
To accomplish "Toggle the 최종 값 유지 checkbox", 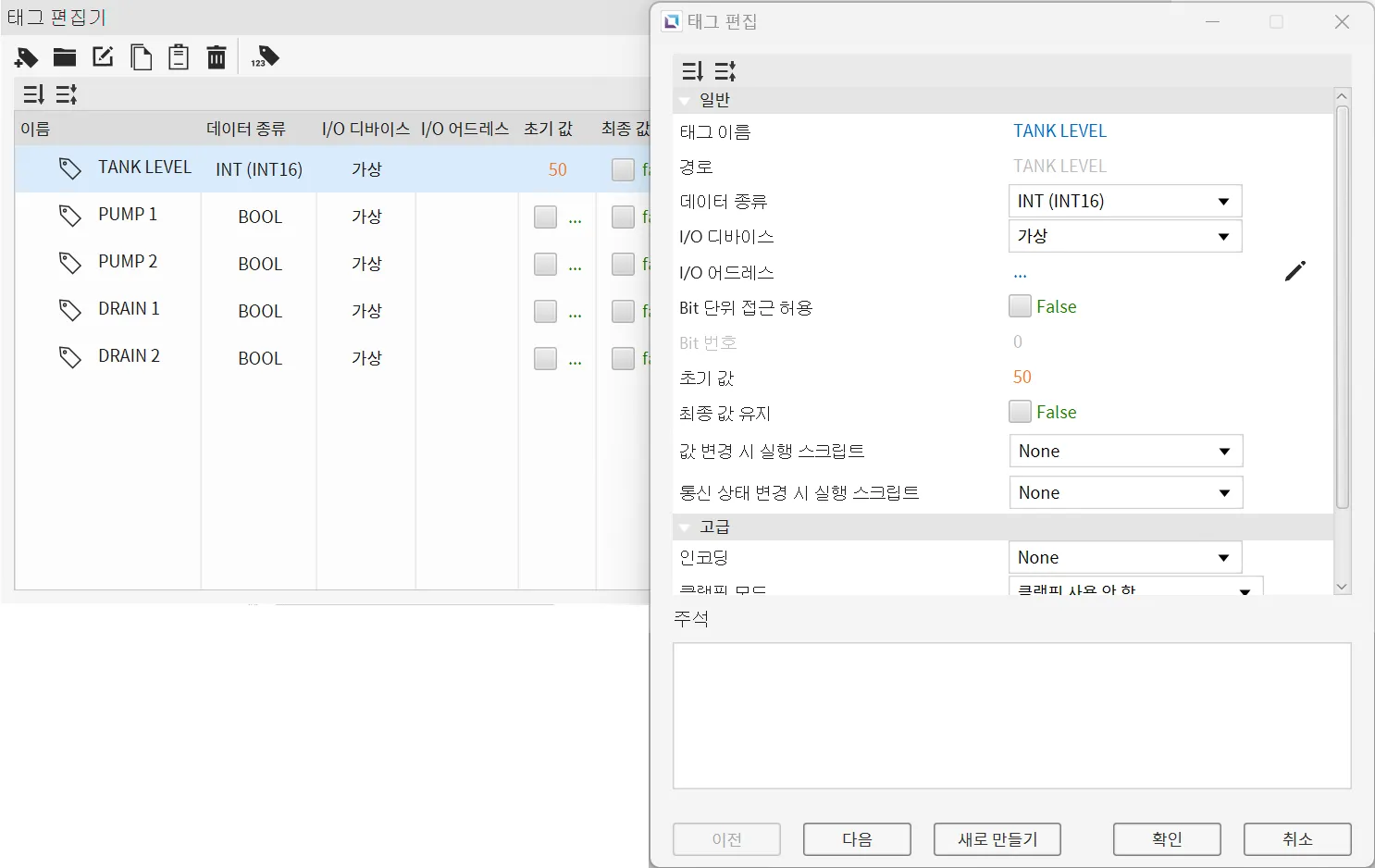I will tap(1020, 412).
